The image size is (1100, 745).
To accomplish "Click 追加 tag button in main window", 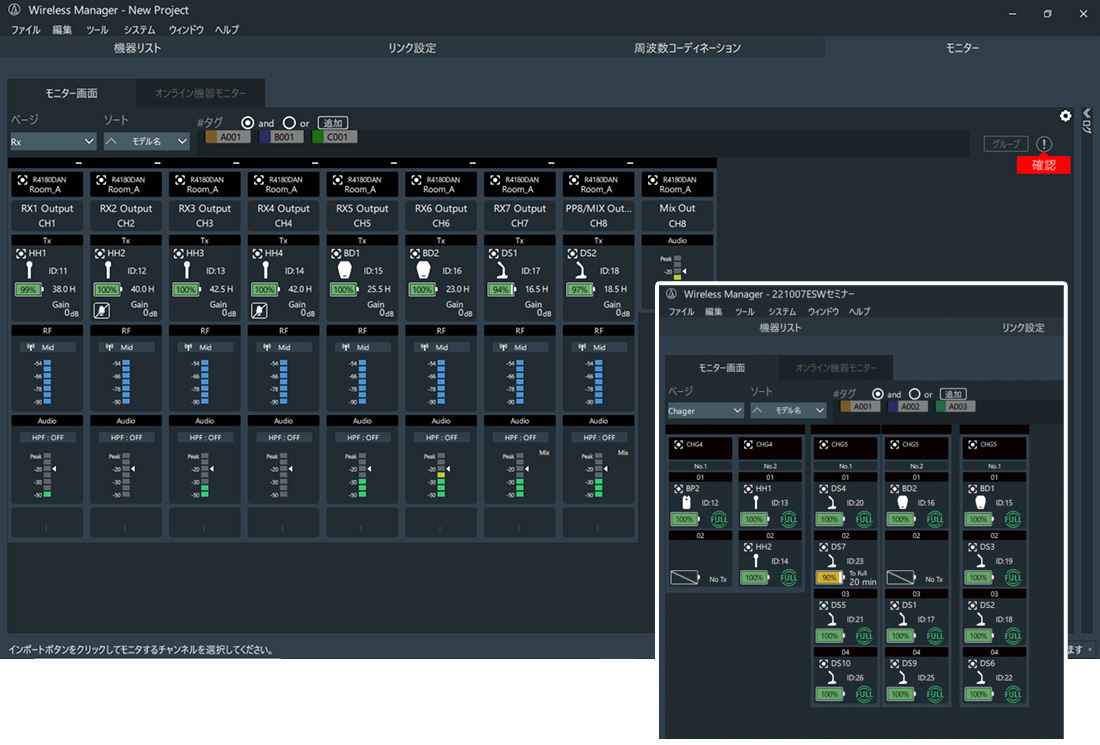I will click(333, 123).
